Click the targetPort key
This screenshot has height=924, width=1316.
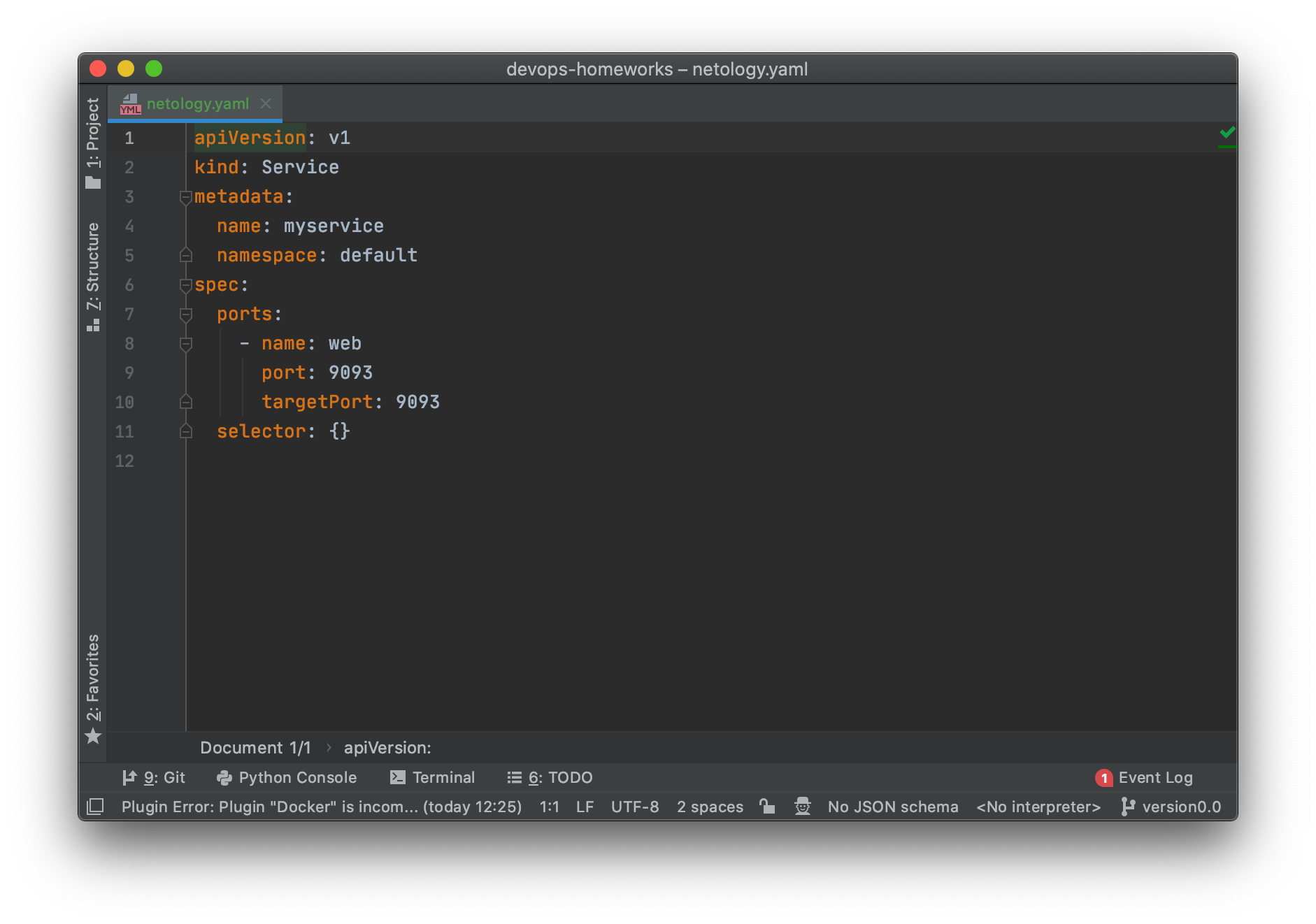[317, 402]
